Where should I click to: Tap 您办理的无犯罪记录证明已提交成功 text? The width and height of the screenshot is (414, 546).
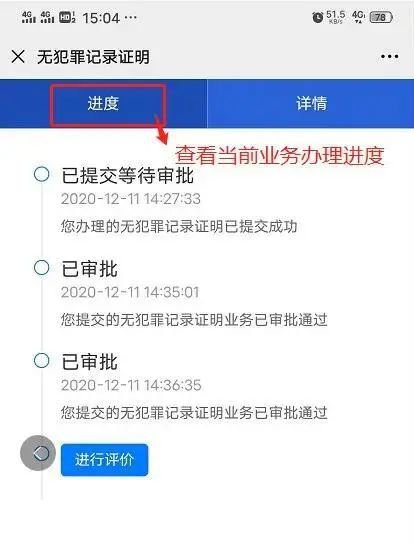tap(179, 226)
